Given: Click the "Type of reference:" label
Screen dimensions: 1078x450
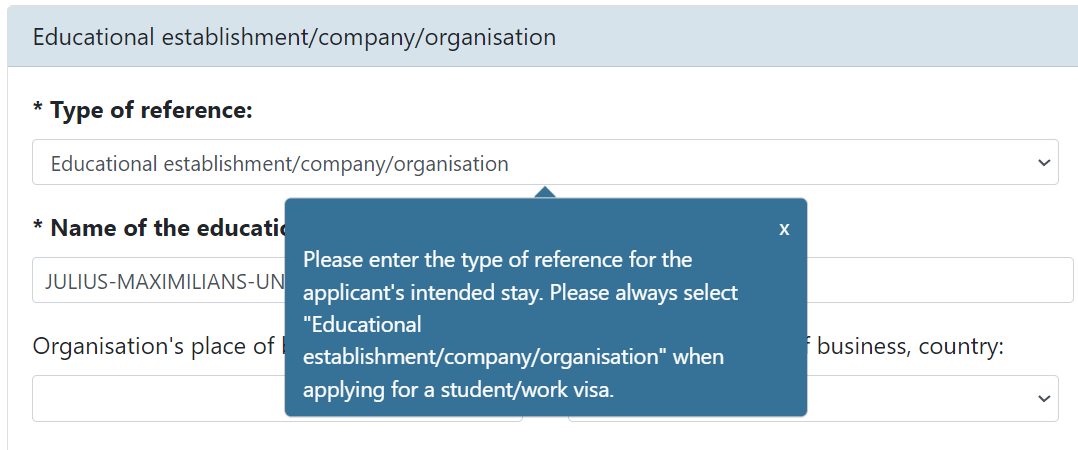Looking at the screenshot, I should [151, 111].
